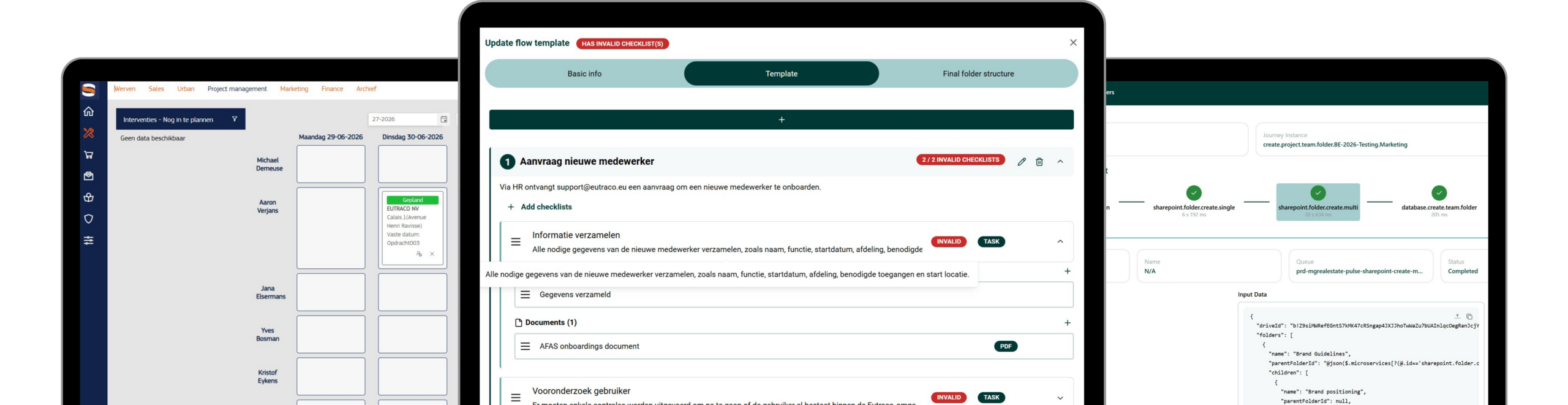Delete the Aanvraag nieuwe medewerker step

tap(1039, 162)
